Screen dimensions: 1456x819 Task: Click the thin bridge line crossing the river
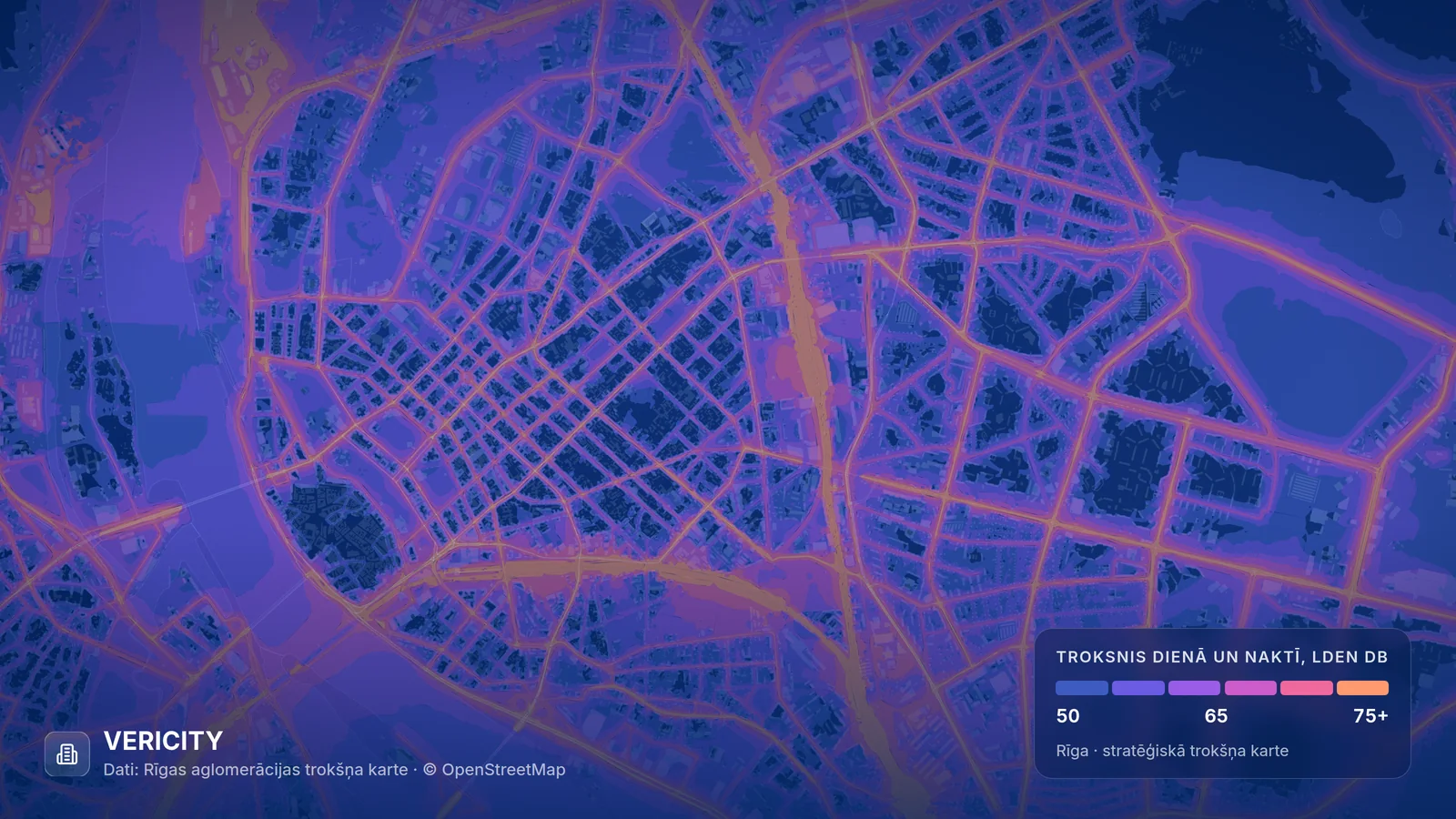[227, 492]
